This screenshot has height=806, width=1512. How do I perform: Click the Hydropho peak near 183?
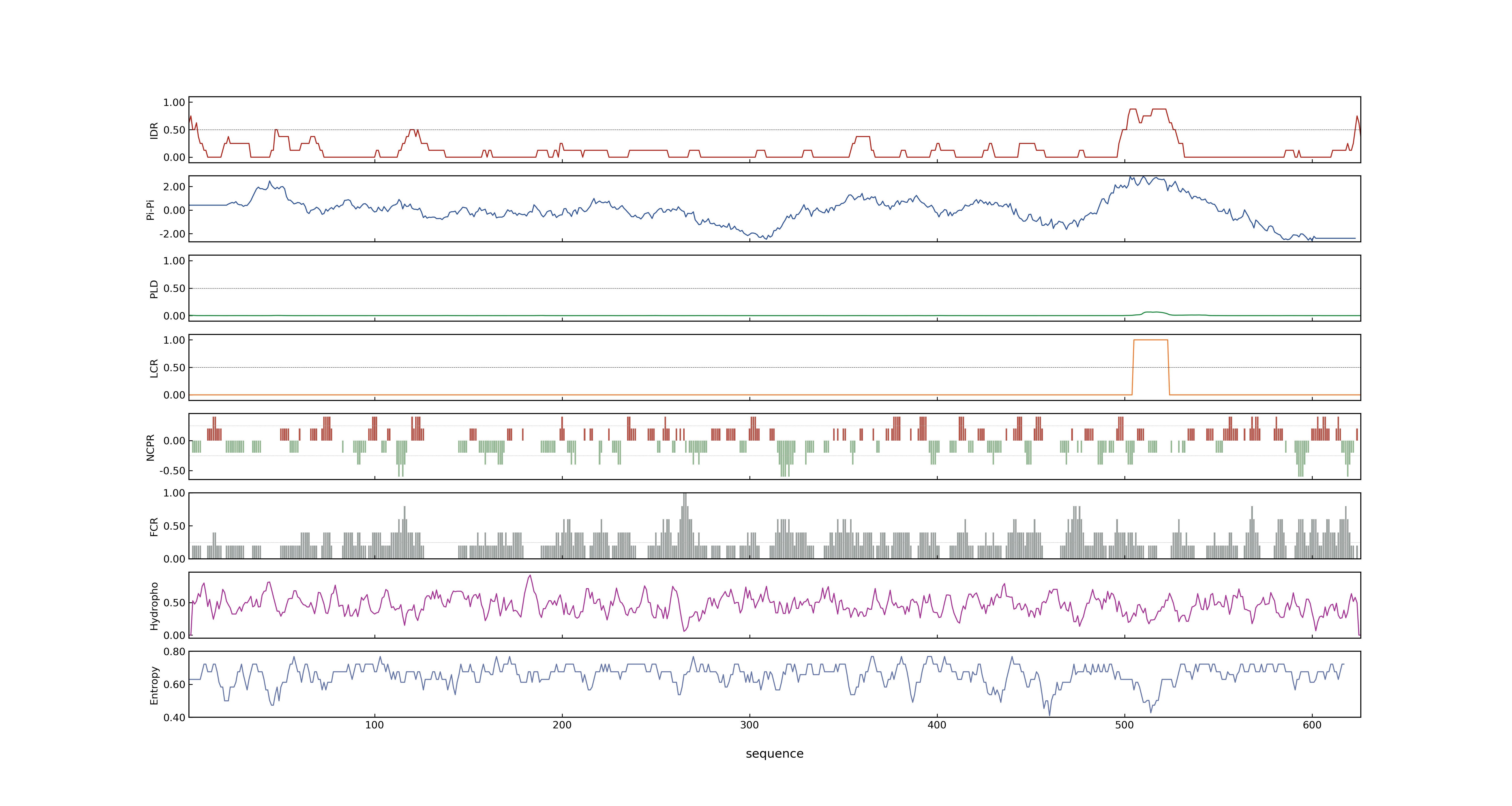point(530,576)
